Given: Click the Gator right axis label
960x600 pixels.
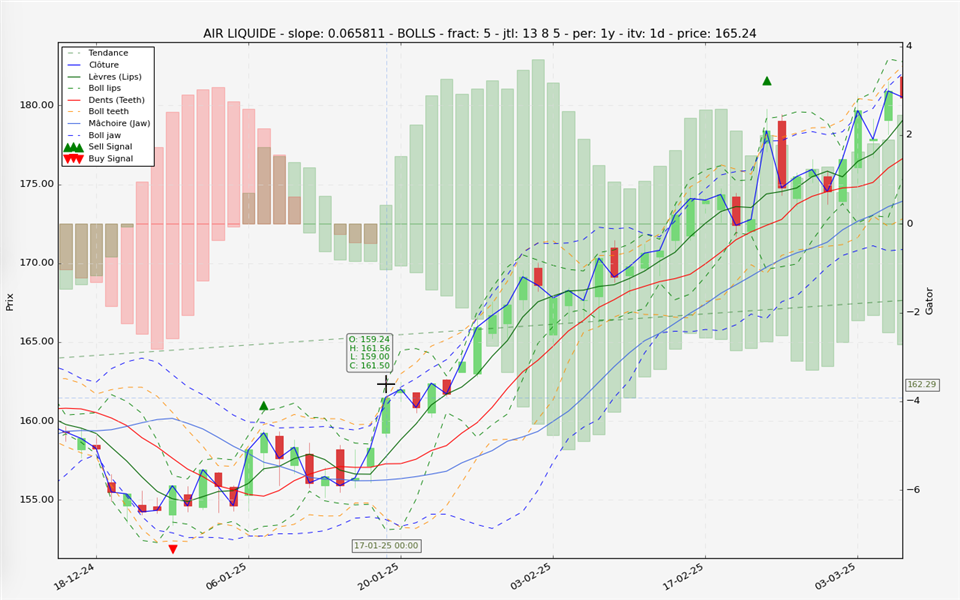Looking at the screenshot, I should 929,300.
